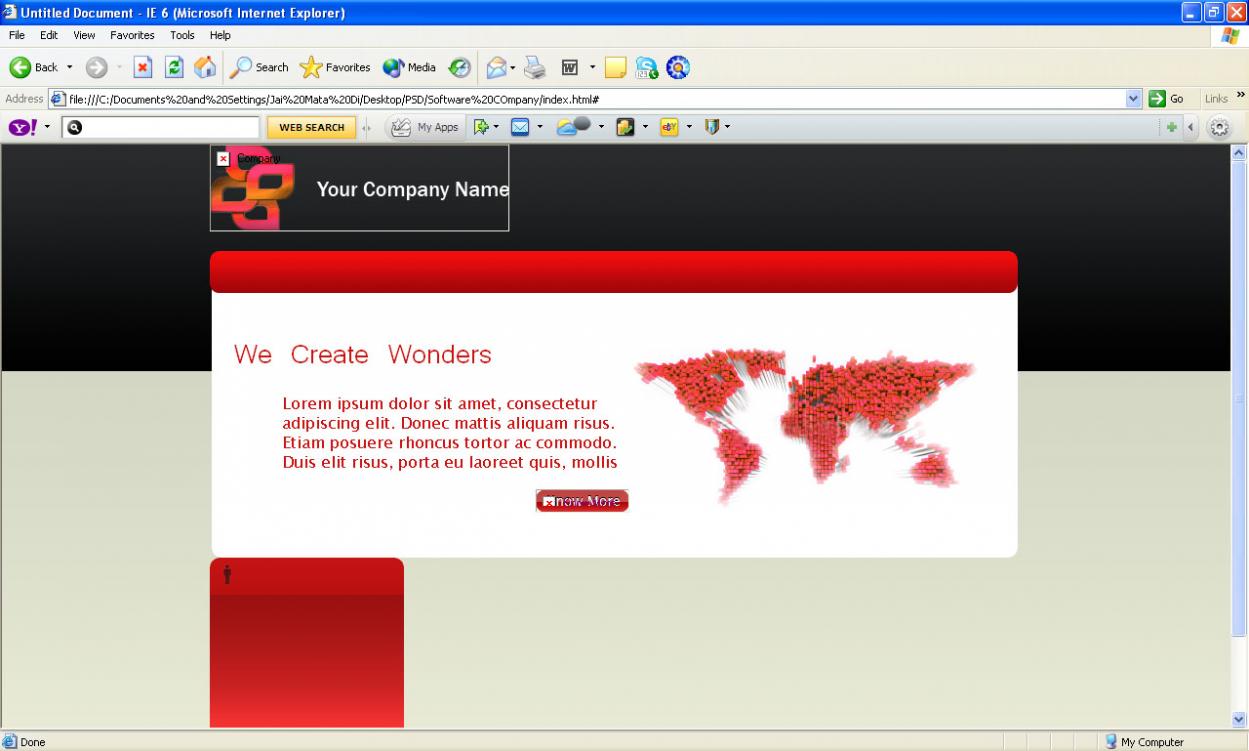Expand the eBay icon dropdown arrow

coord(689,127)
